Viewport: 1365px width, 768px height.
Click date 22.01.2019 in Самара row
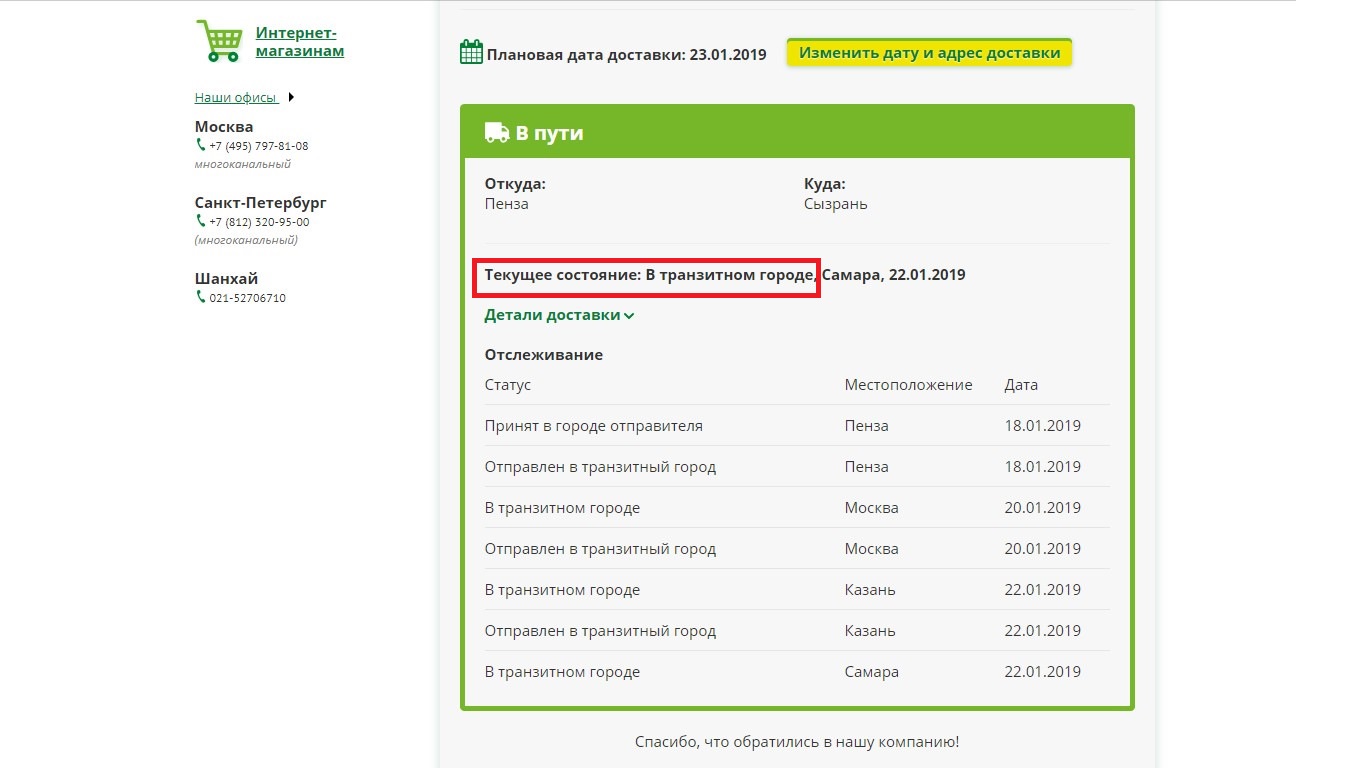click(x=1043, y=672)
